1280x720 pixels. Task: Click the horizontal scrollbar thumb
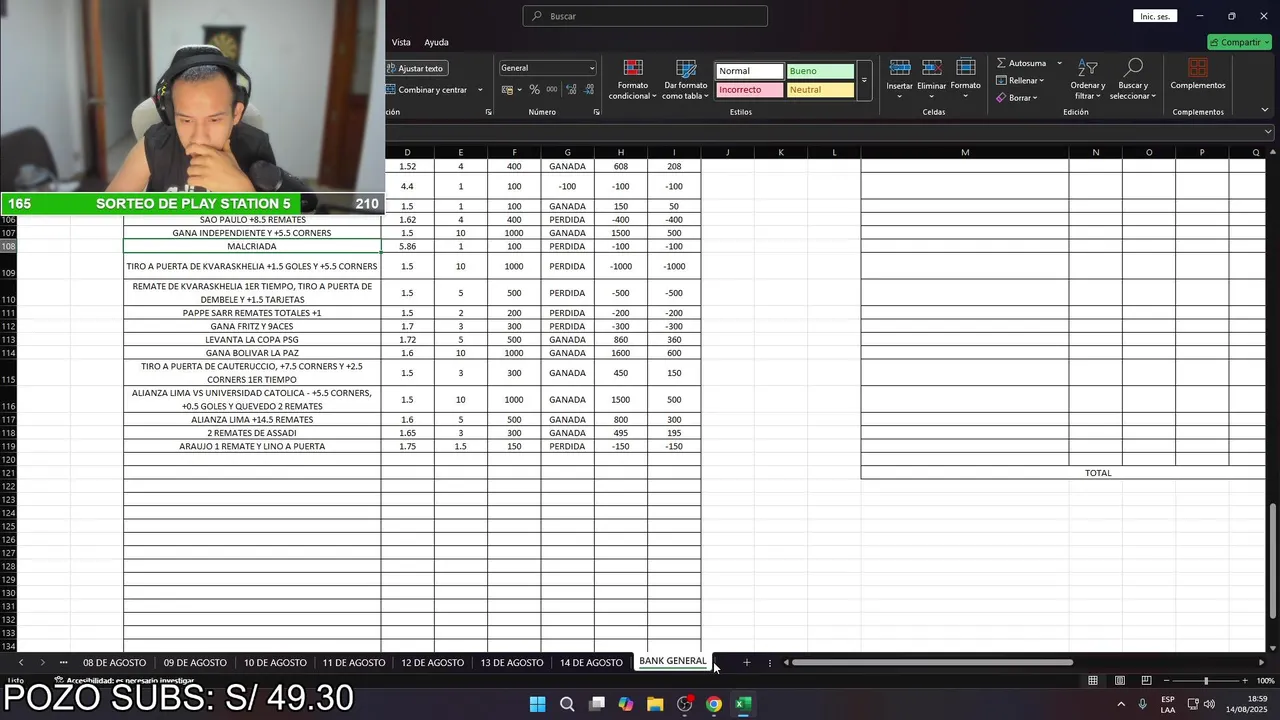tap(932, 662)
